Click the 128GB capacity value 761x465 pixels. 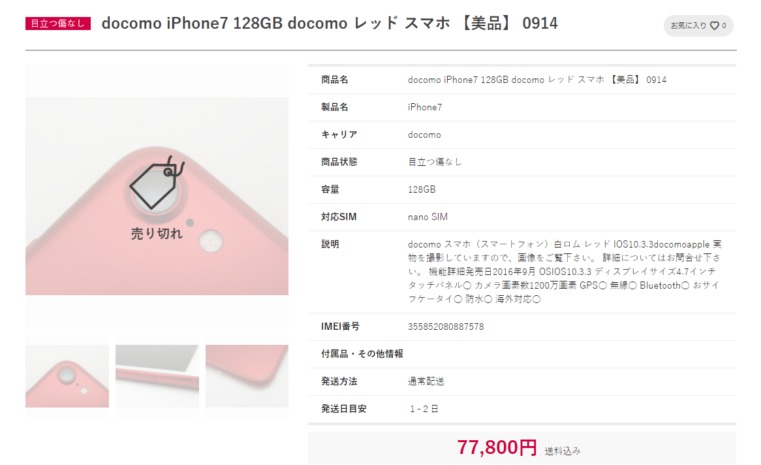coord(421,189)
